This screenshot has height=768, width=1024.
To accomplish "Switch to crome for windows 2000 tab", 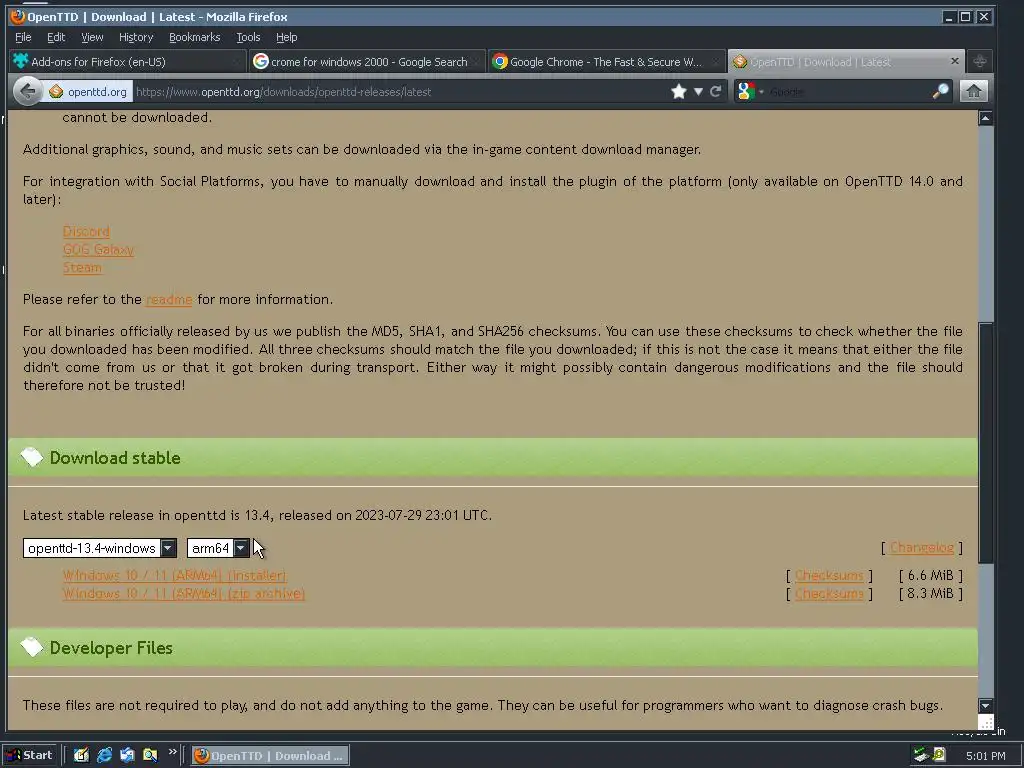I will click(x=367, y=61).
